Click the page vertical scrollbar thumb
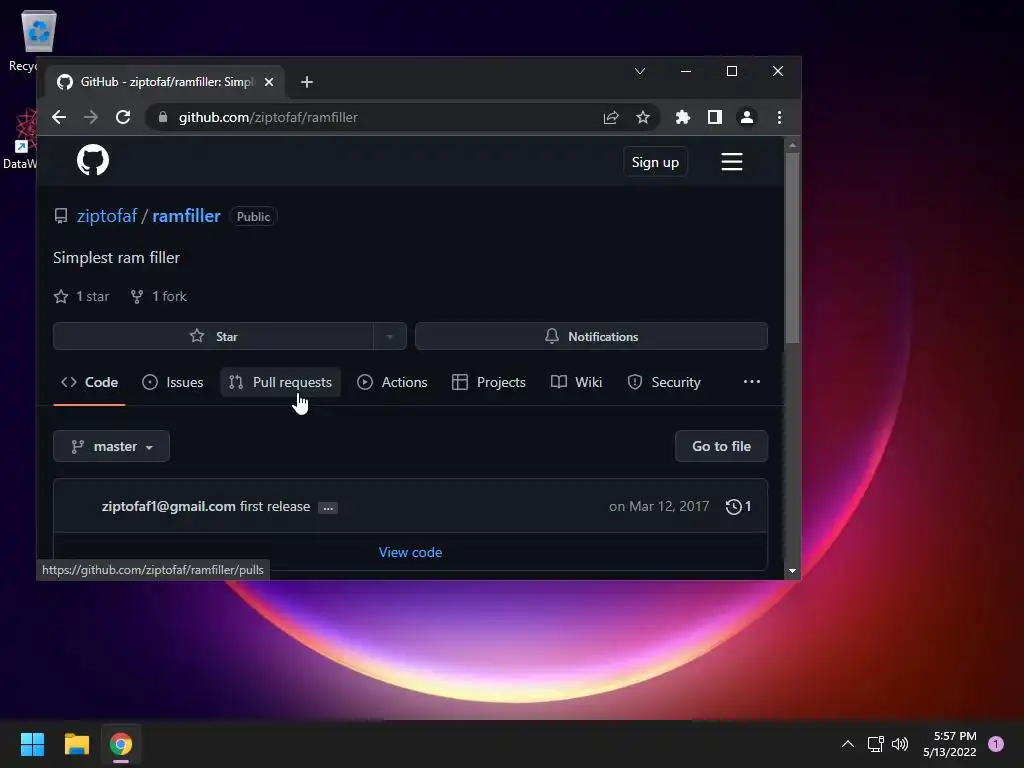1024x768 pixels. point(792,248)
